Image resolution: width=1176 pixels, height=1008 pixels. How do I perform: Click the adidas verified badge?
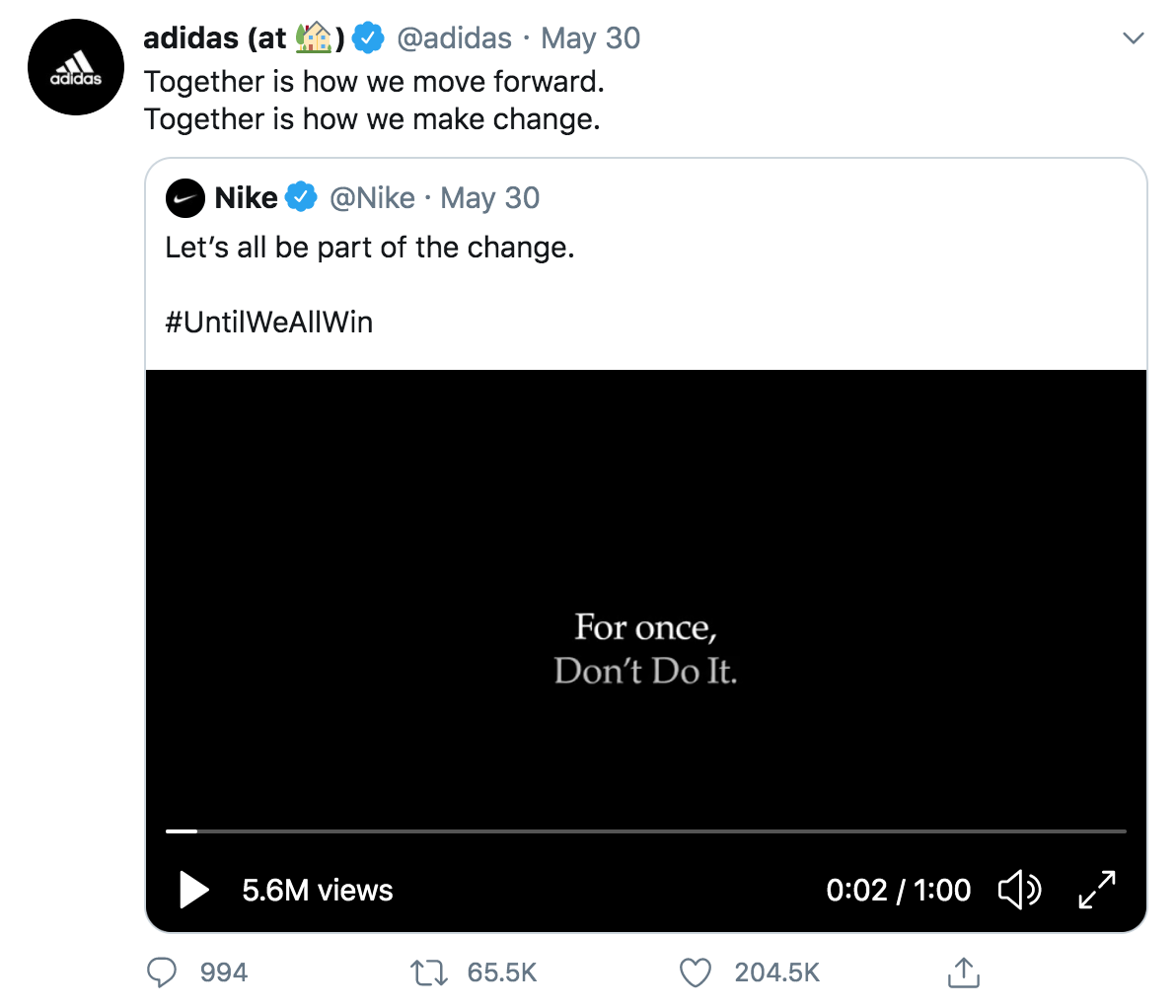tap(368, 38)
